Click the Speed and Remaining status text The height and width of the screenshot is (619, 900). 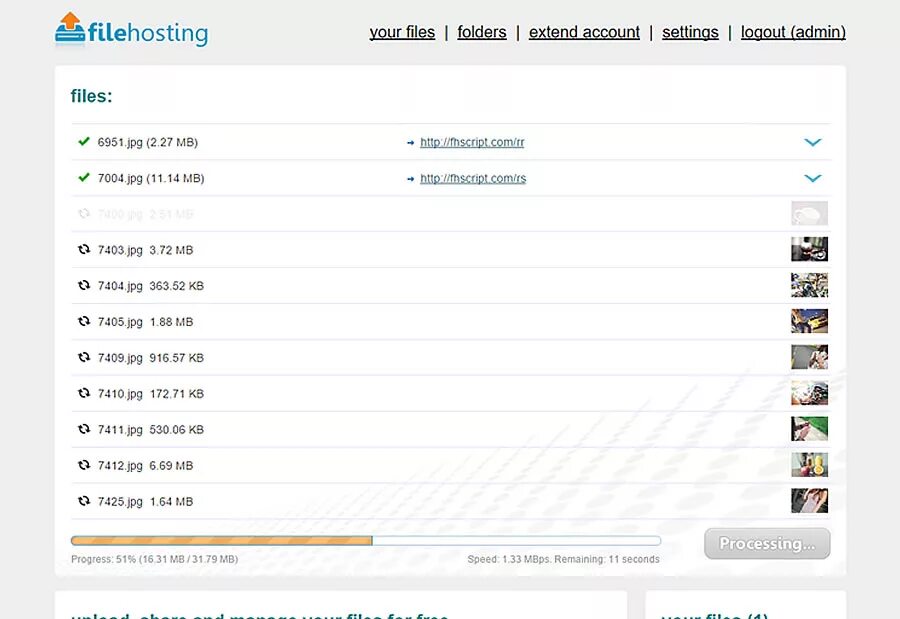pos(563,559)
